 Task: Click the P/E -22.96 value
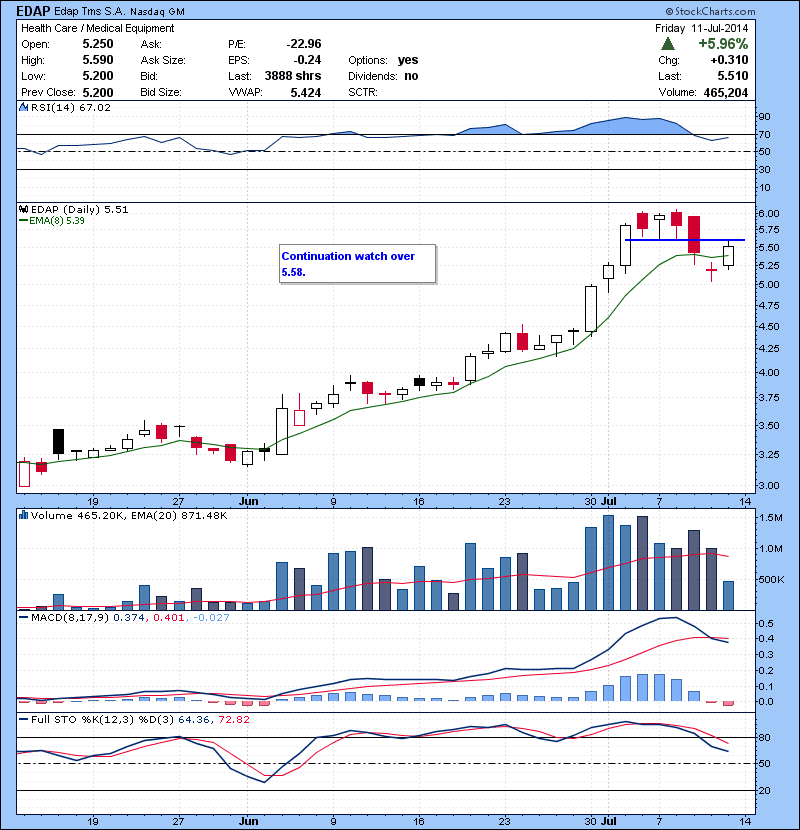point(304,44)
